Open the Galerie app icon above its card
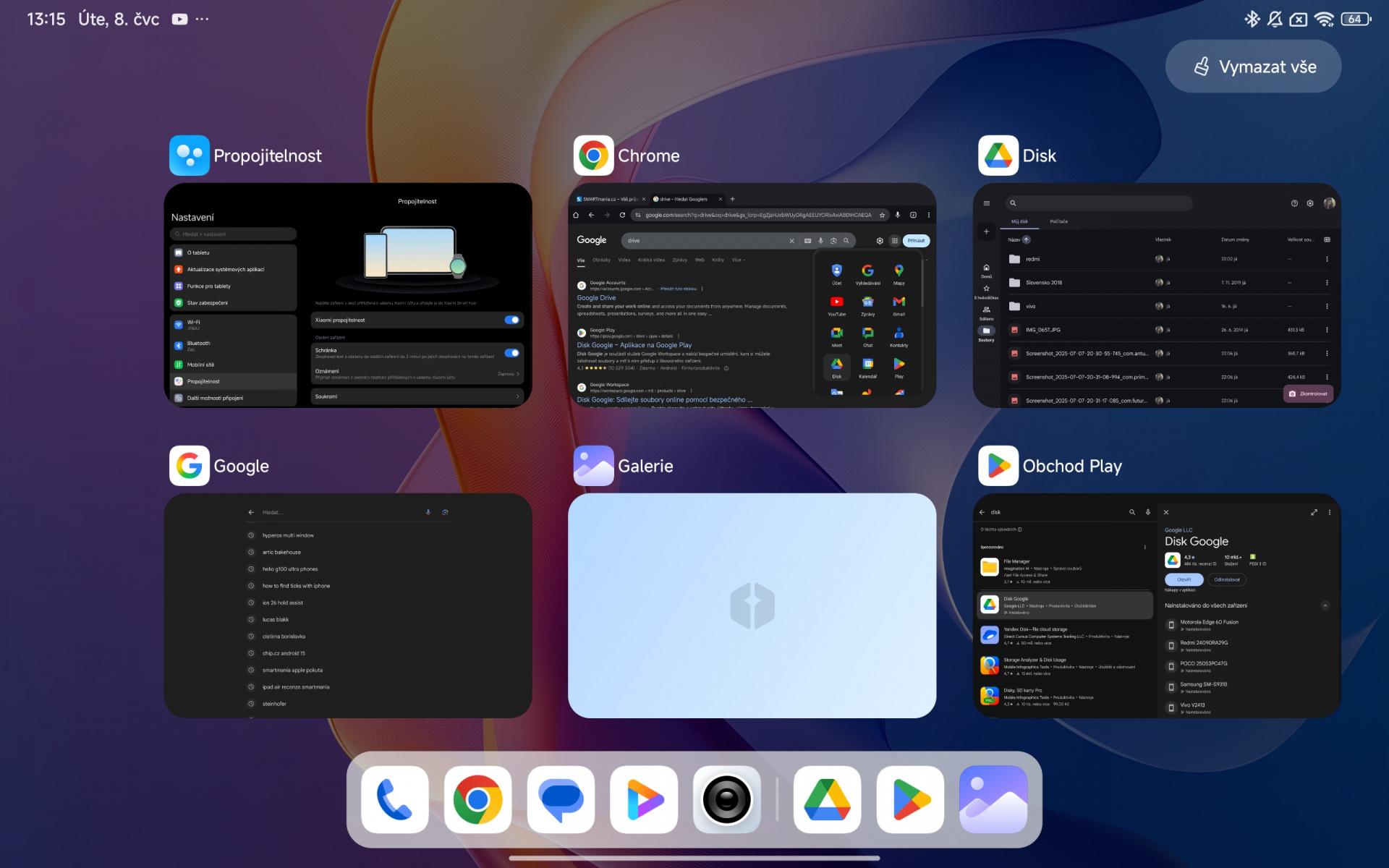This screenshot has width=1389, height=868. (594, 466)
